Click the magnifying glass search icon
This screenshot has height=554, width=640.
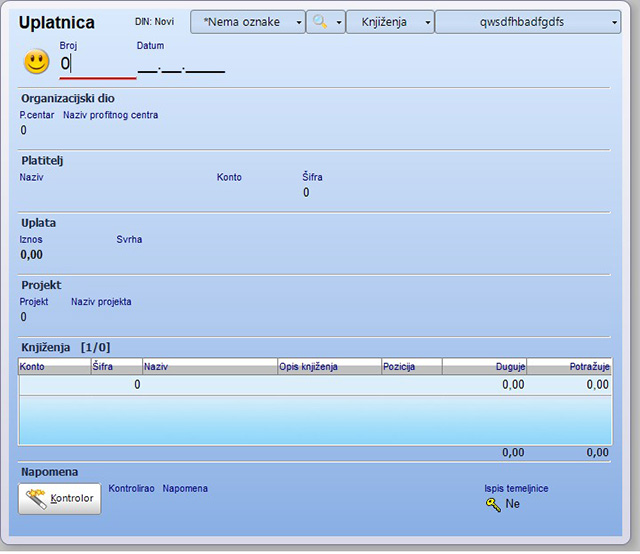pyautogui.click(x=319, y=22)
